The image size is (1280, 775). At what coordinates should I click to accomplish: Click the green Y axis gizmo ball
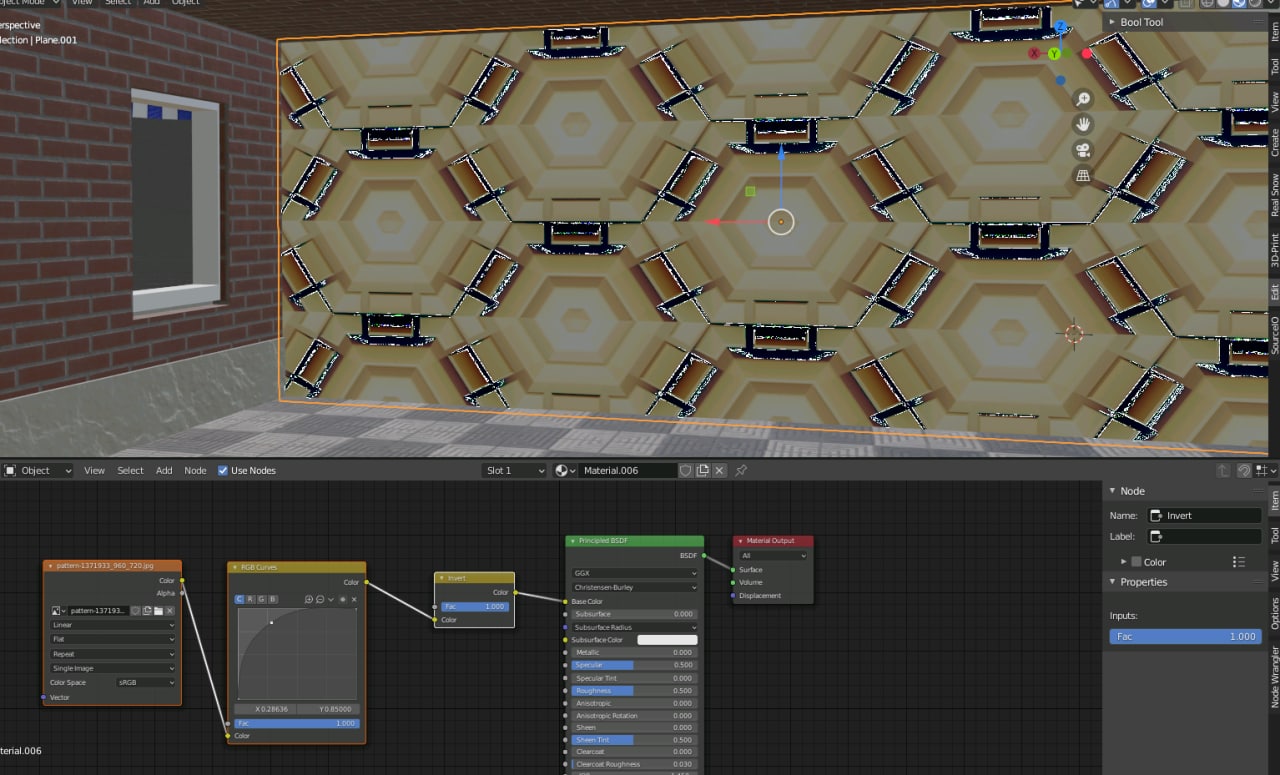coord(1054,53)
